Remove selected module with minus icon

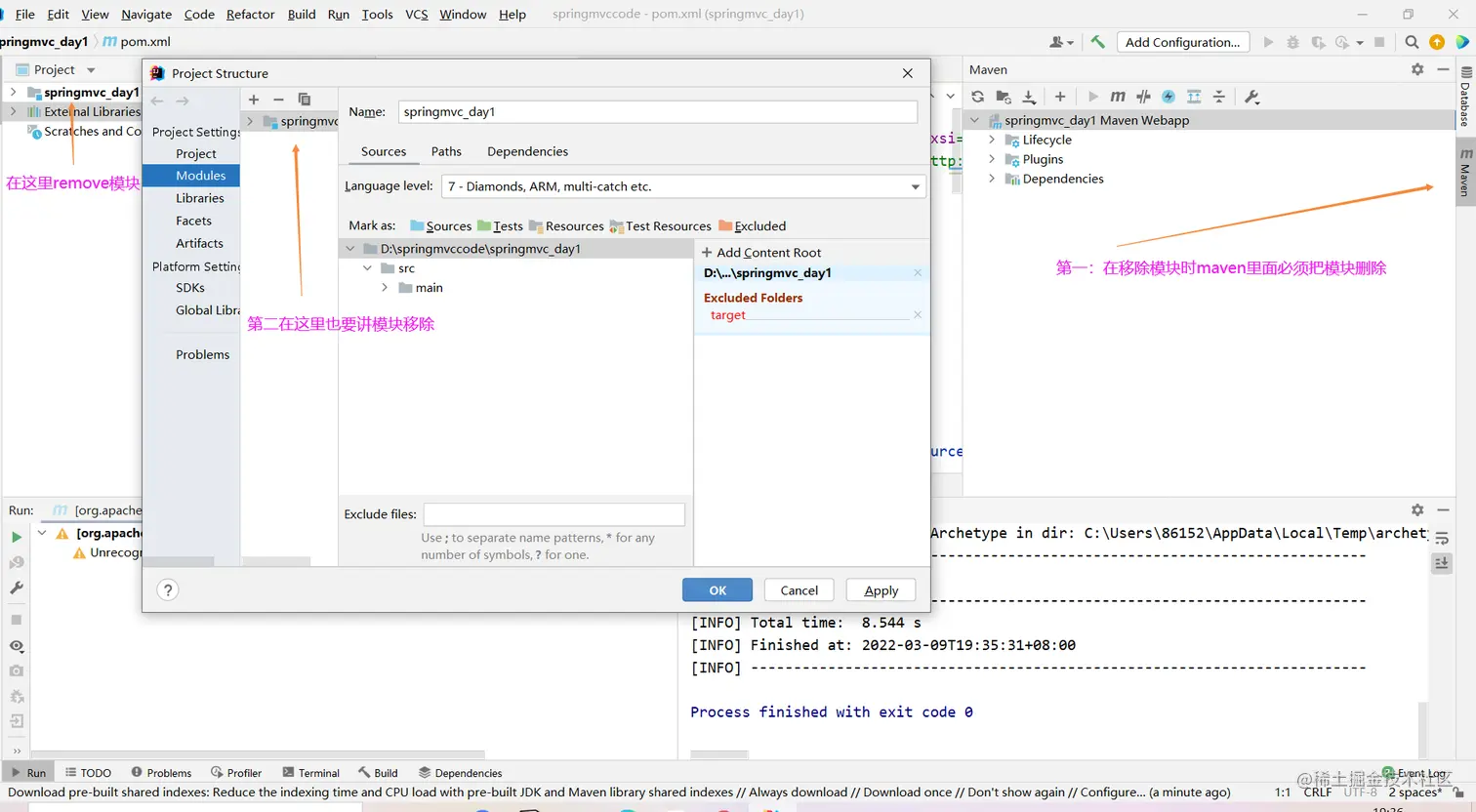tap(278, 100)
